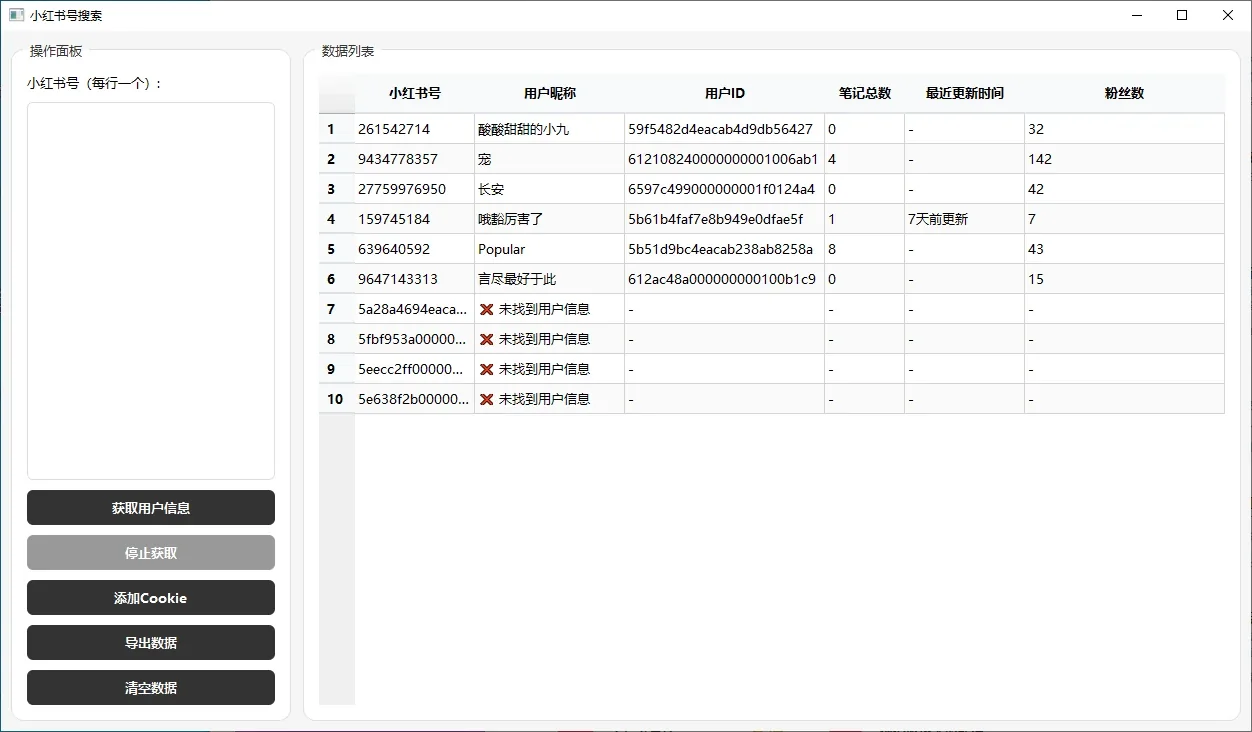Click the greyed-out 停止获取 button

pyautogui.click(x=151, y=553)
